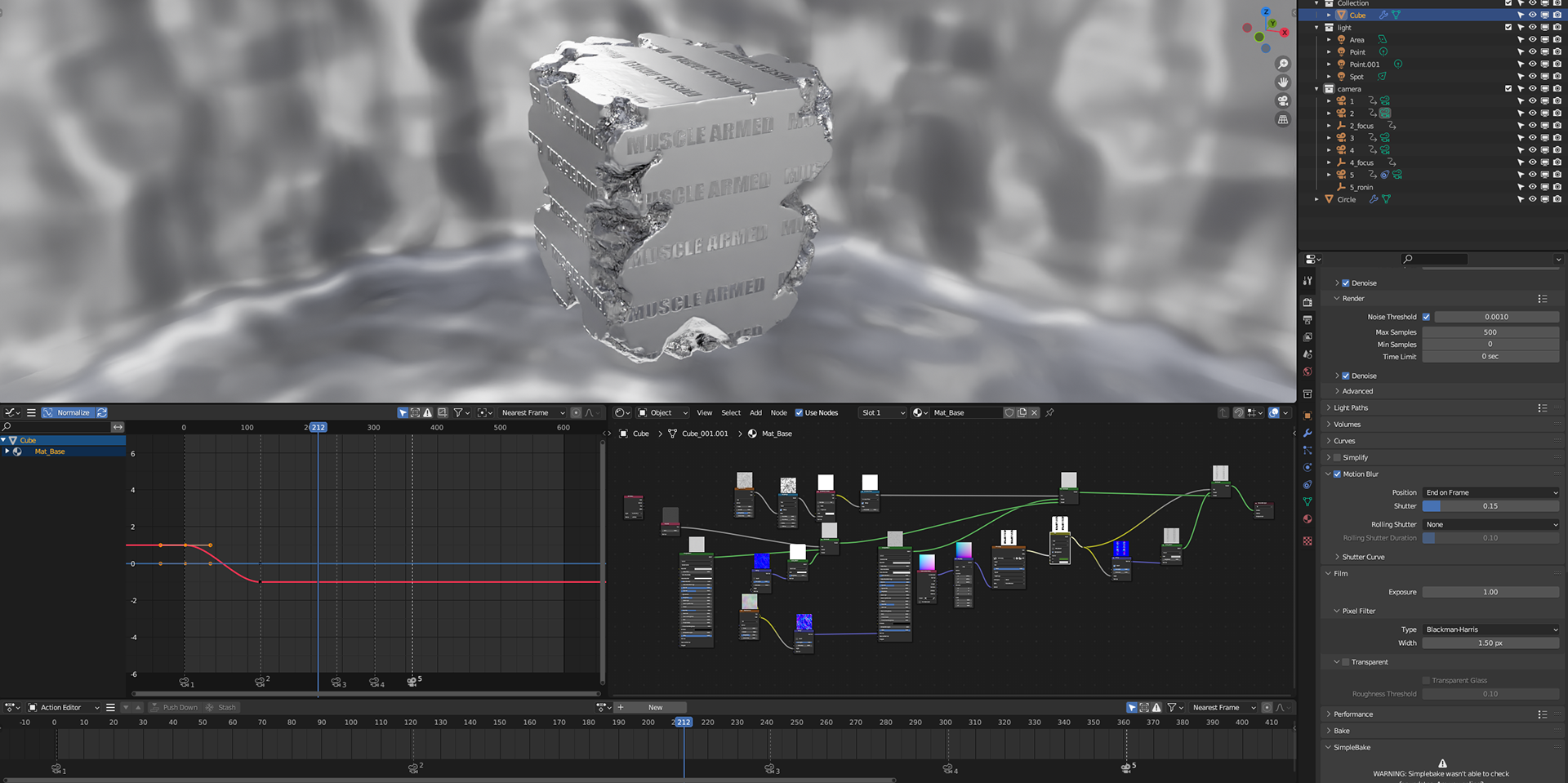
Task: Click the Max Samples field showing 500
Action: coord(1490,332)
